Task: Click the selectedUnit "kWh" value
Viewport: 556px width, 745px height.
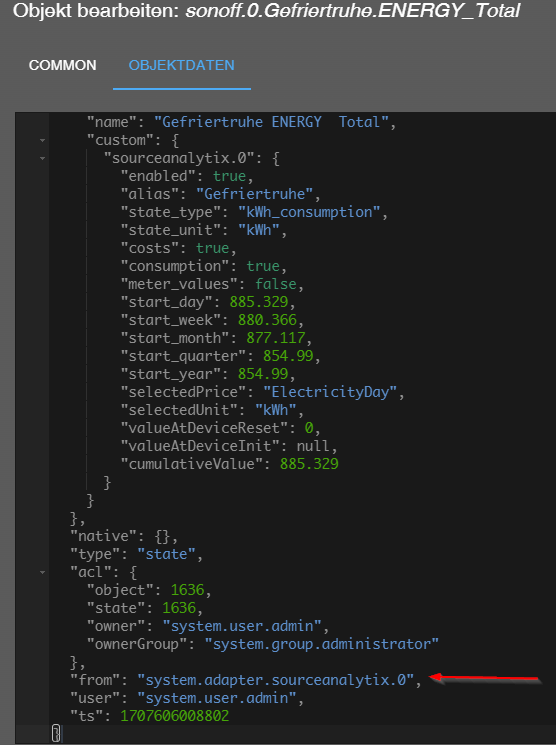Action: click(276, 411)
